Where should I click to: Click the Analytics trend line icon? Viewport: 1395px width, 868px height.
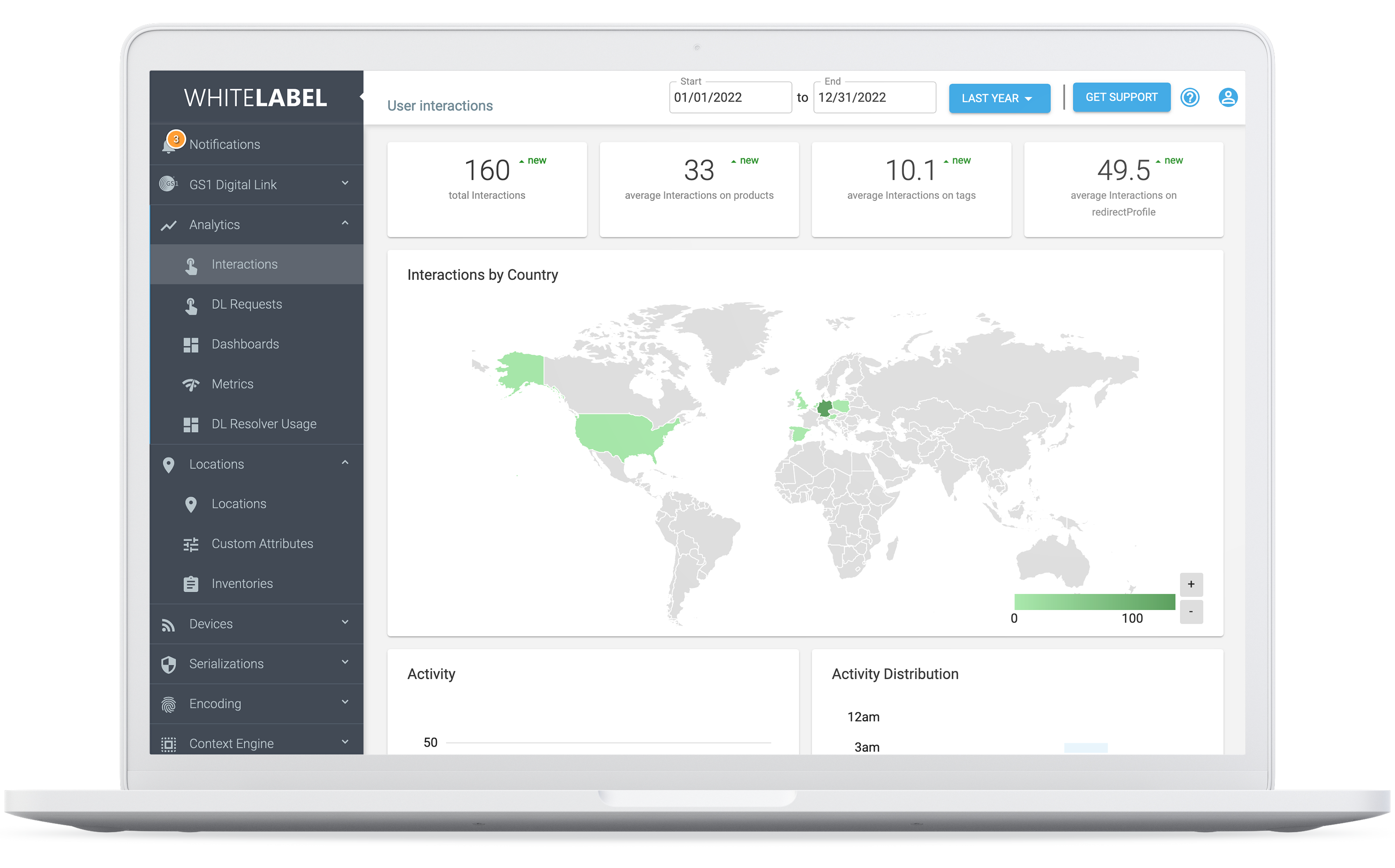[x=168, y=225]
